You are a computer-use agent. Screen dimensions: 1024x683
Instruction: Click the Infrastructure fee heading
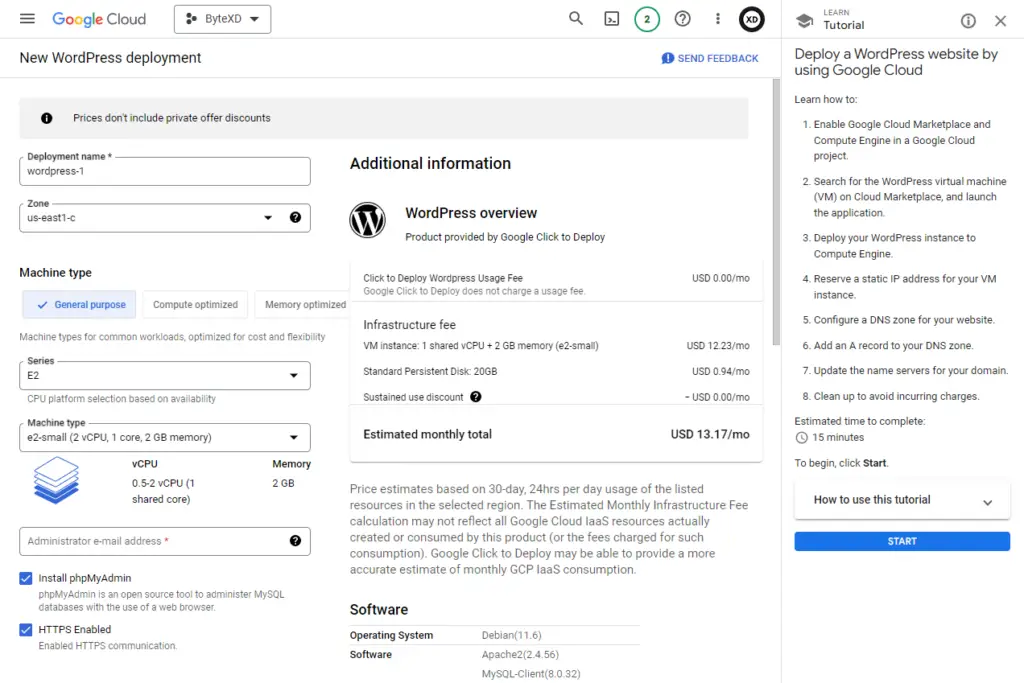[x=409, y=325]
